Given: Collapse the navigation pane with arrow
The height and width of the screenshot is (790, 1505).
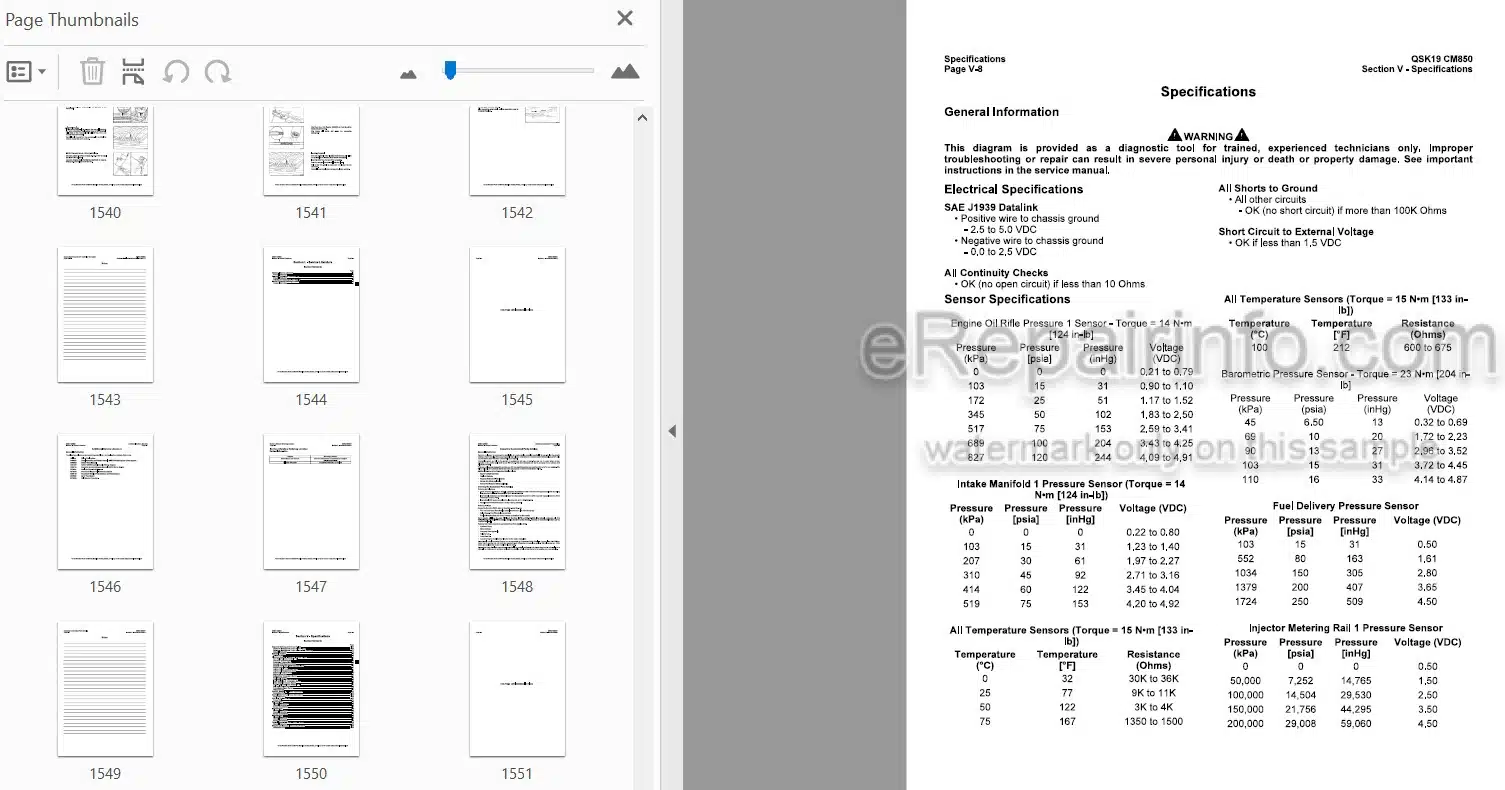Looking at the screenshot, I should coord(672,431).
